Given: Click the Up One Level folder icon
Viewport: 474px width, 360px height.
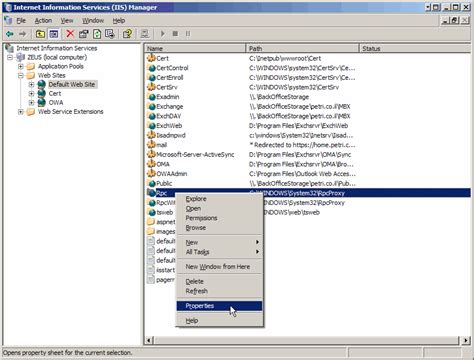Looking at the screenshot, I should [x=40, y=34].
